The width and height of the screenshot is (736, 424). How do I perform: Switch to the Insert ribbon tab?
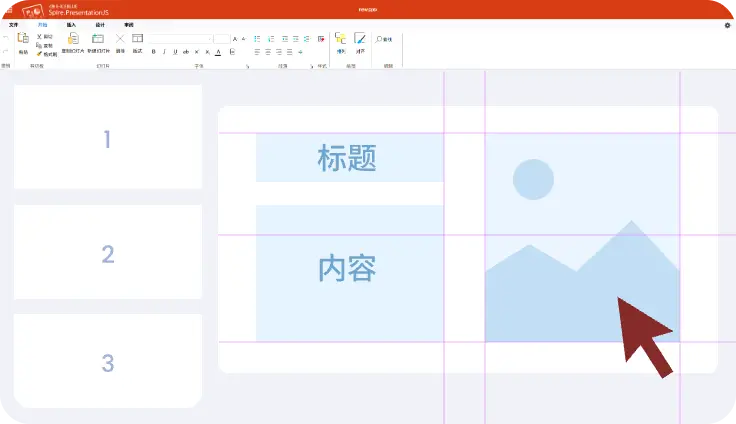point(71,25)
